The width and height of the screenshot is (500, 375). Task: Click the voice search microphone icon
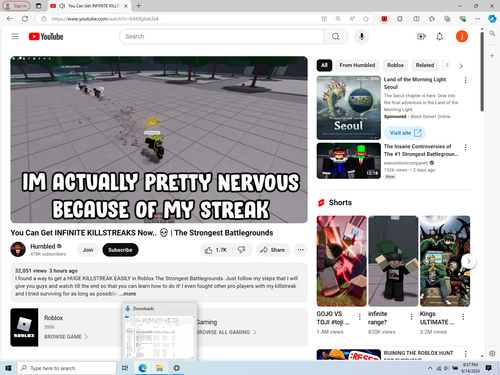[x=362, y=36]
